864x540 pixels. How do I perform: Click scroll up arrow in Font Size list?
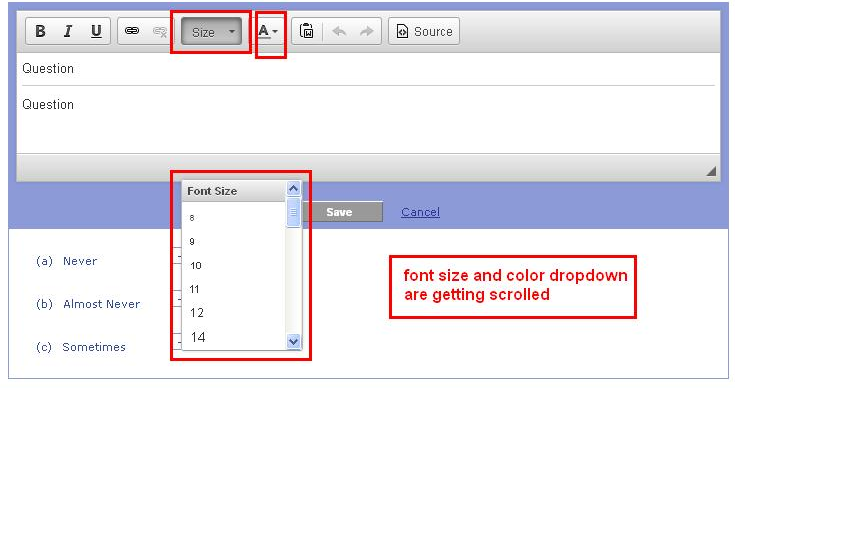coord(293,188)
